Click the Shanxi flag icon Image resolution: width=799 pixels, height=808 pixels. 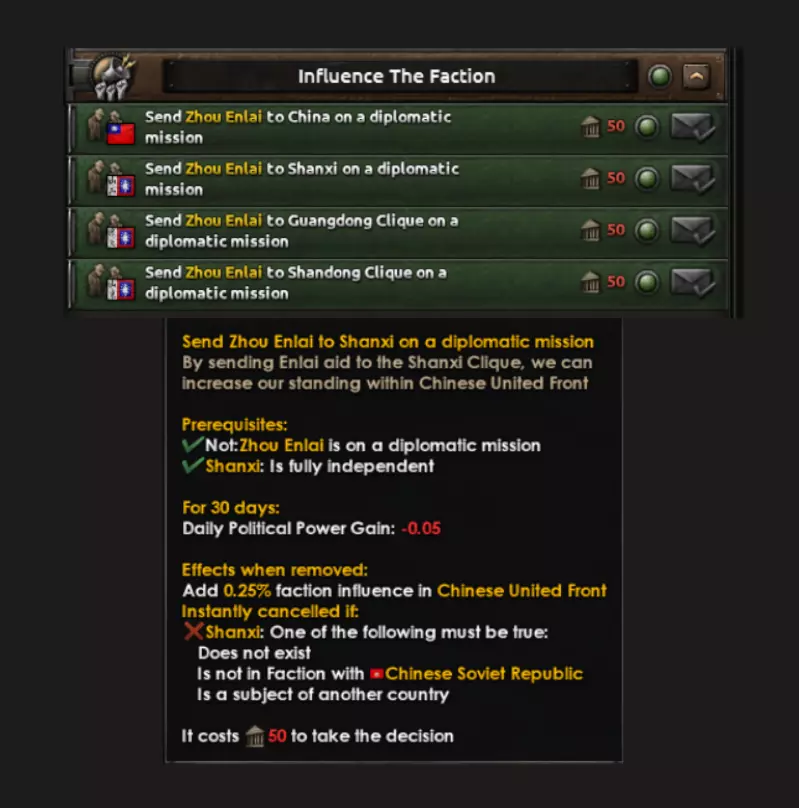click(x=121, y=186)
